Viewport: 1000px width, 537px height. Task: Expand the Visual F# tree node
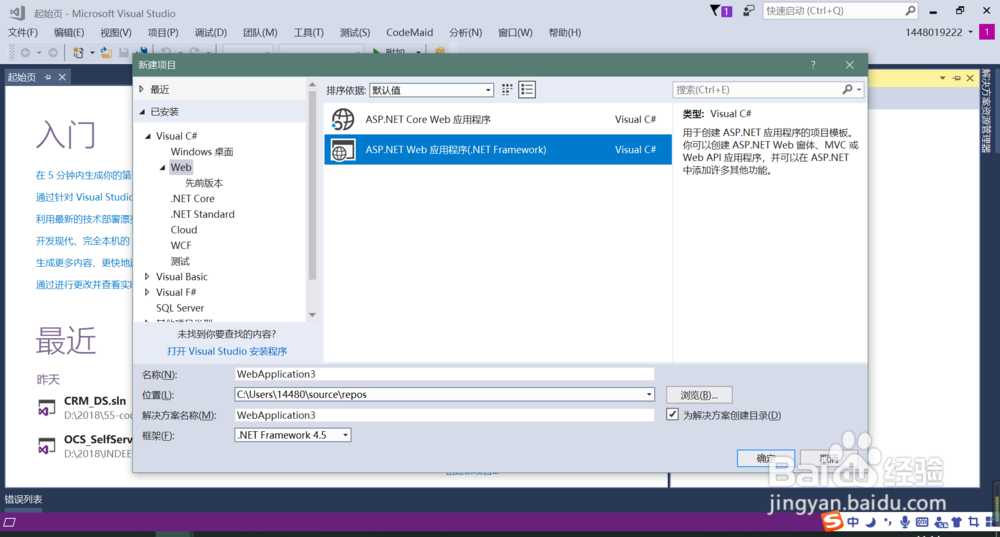coord(147,292)
